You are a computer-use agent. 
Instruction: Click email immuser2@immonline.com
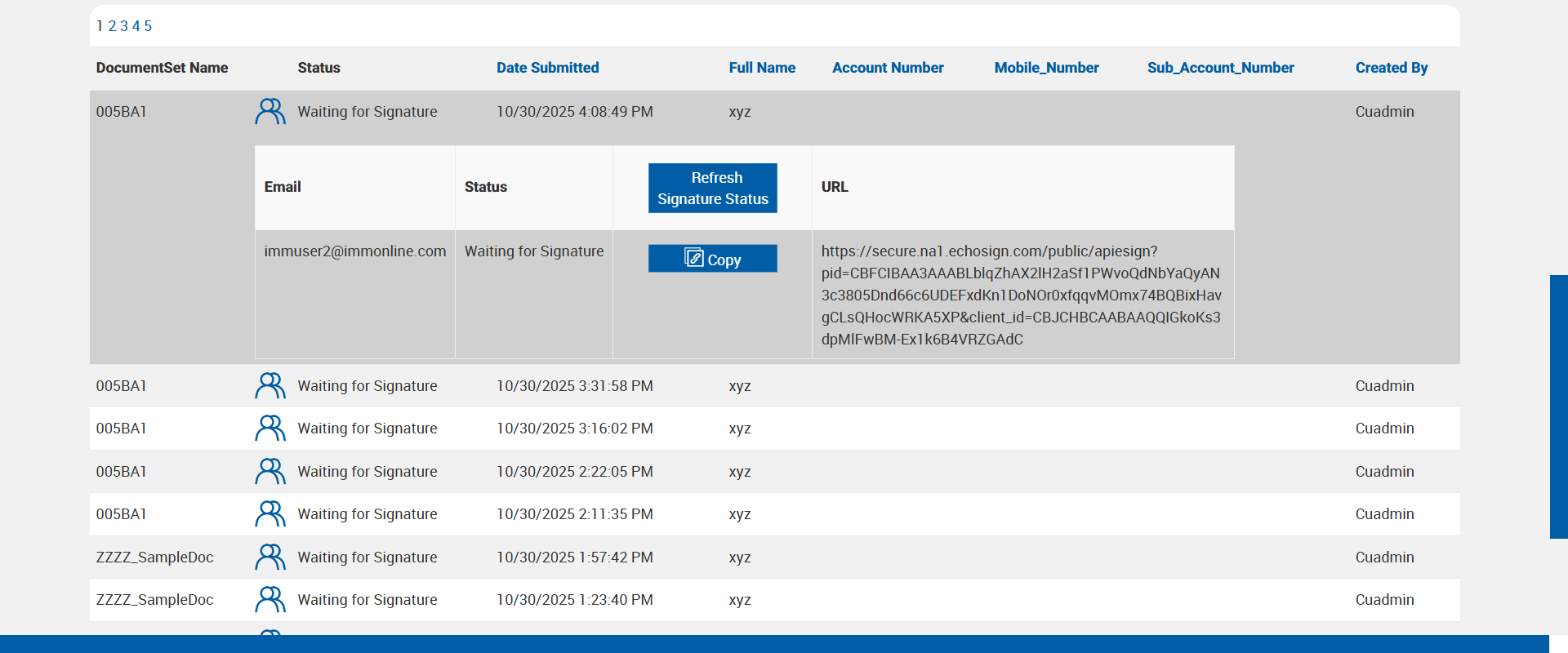coord(355,251)
